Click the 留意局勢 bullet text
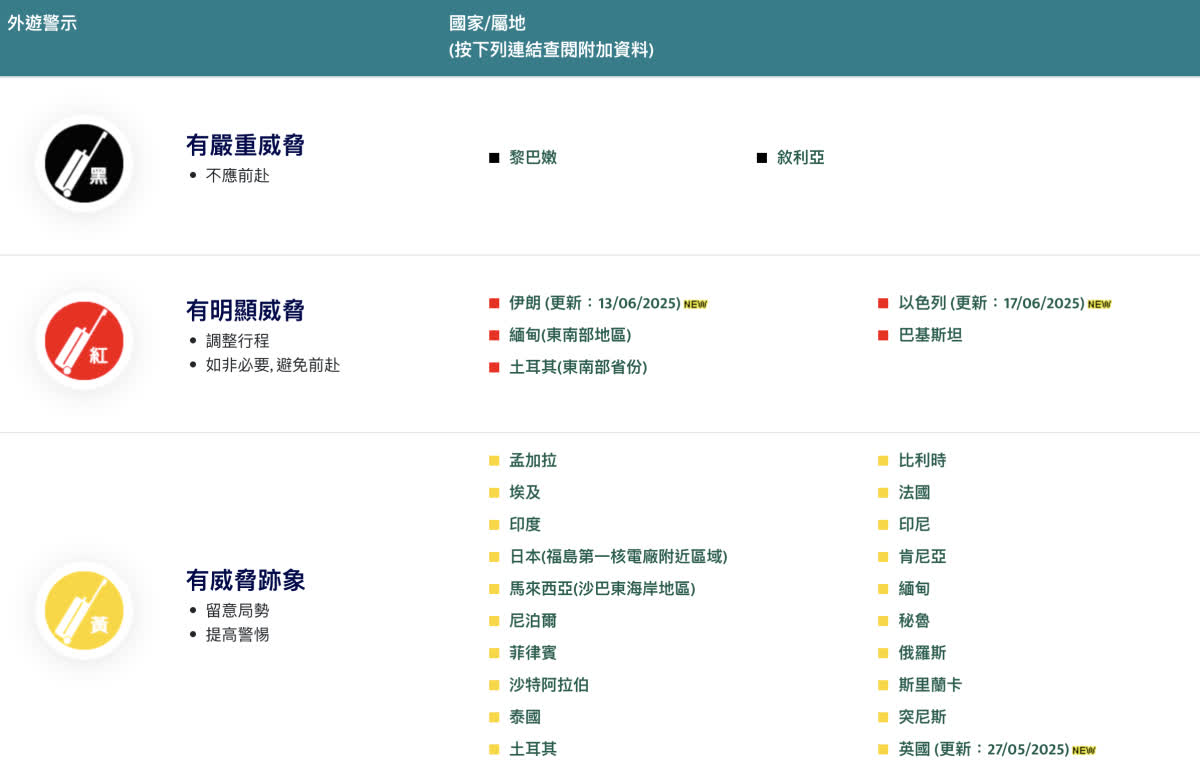This screenshot has width=1200, height=779. tap(238, 610)
